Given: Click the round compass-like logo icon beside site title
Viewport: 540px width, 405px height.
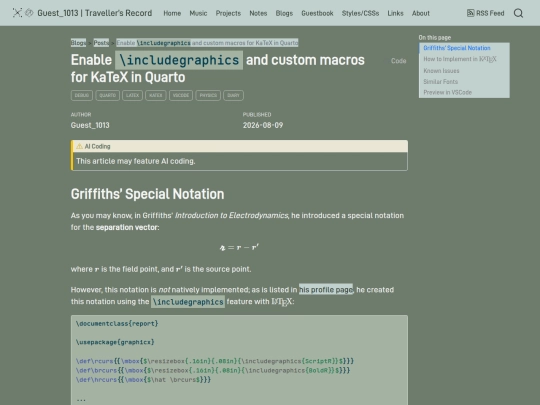Looking at the screenshot, I should 29,13.
